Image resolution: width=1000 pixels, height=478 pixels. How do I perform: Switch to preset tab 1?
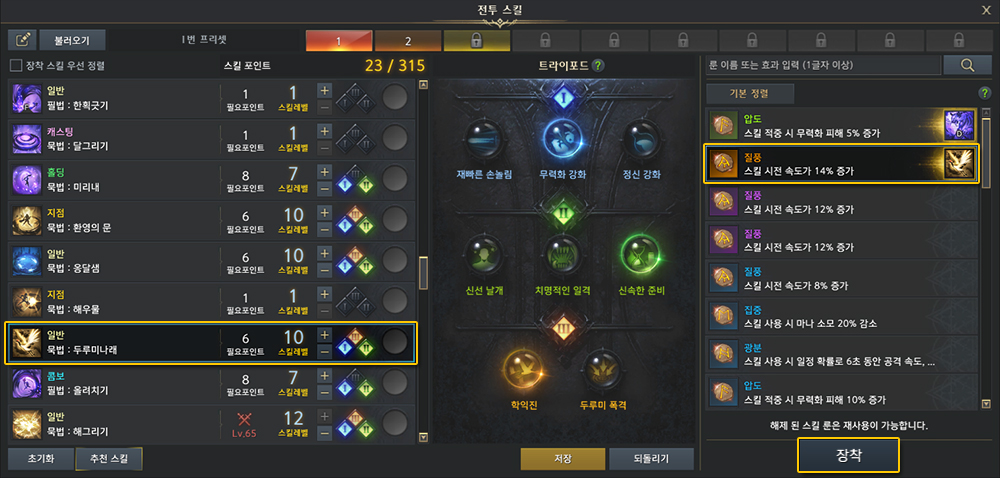click(339, 40)
